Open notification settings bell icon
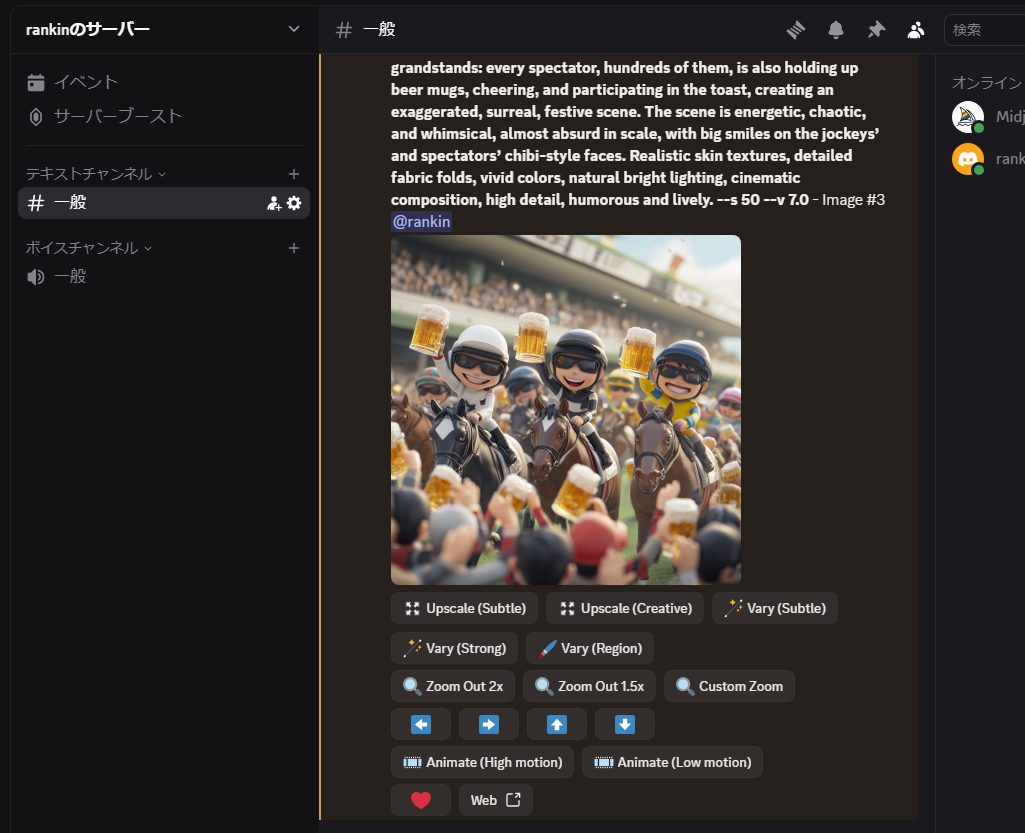 tap(836, 30)
